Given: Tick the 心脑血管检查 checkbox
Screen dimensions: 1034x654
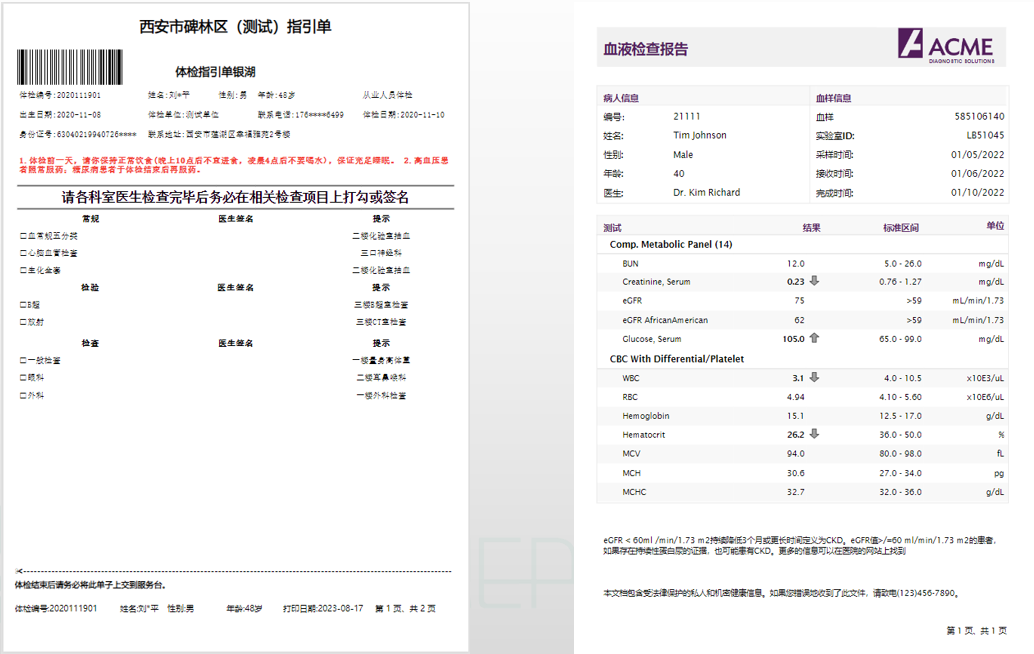Looking at the screenshot, I should tap(23, 253).
